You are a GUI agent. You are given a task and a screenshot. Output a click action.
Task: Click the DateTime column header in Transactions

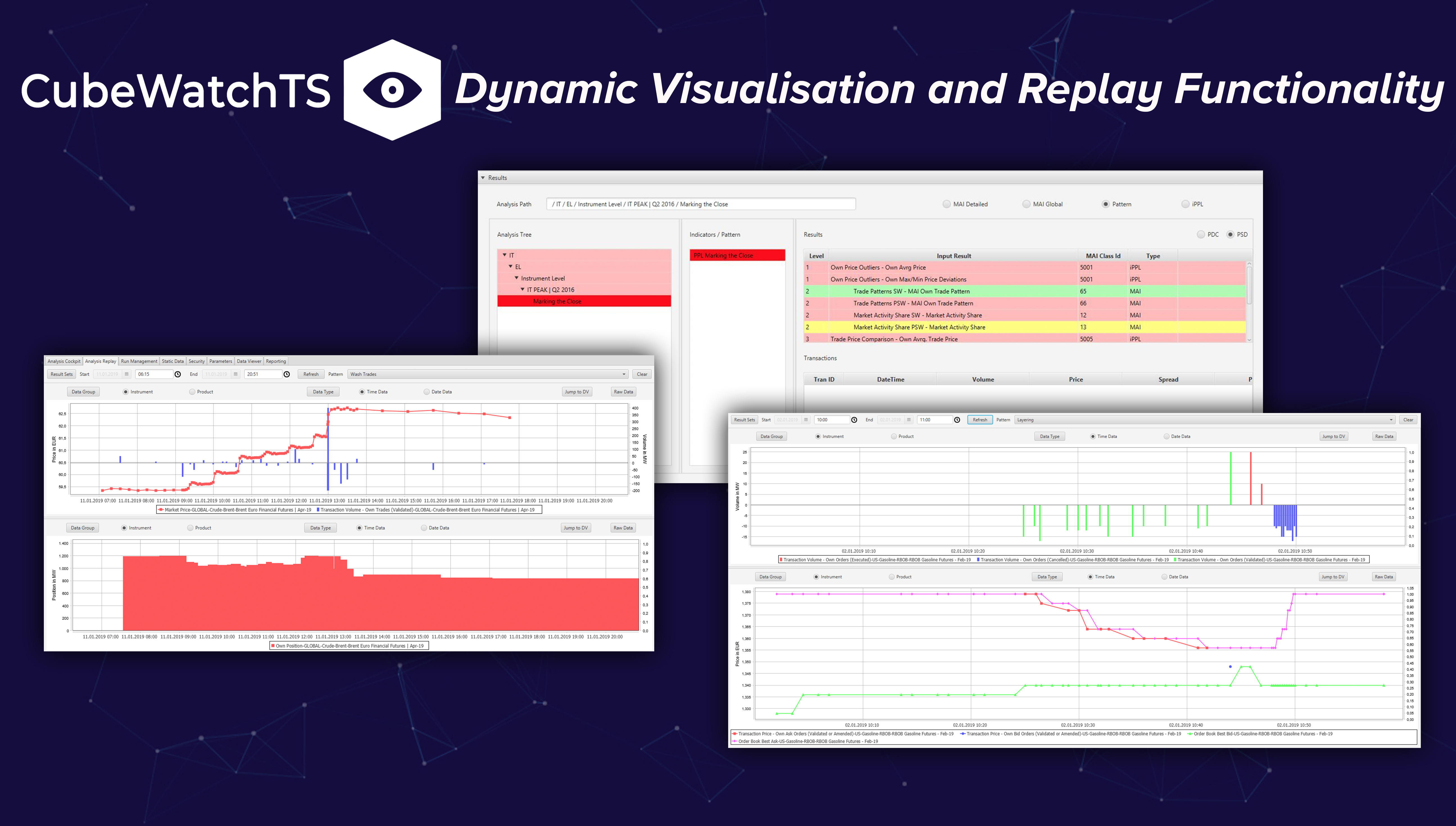pyautogui.click(x=890, y=380)
